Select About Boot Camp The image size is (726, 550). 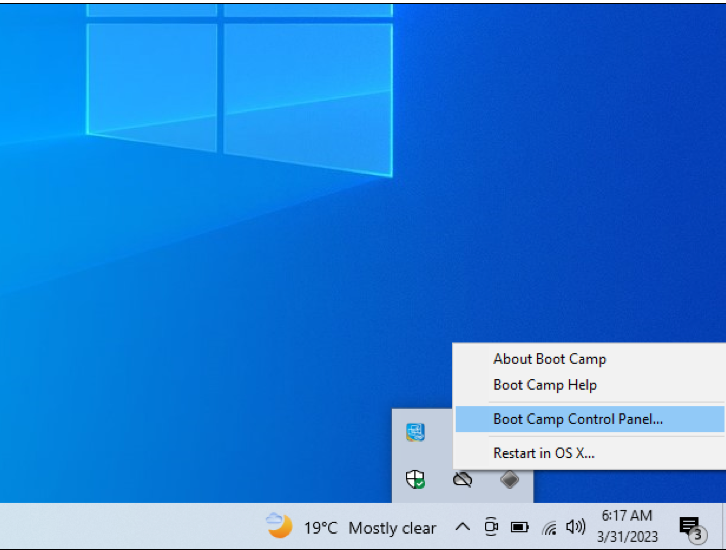[x=550, y=359]
